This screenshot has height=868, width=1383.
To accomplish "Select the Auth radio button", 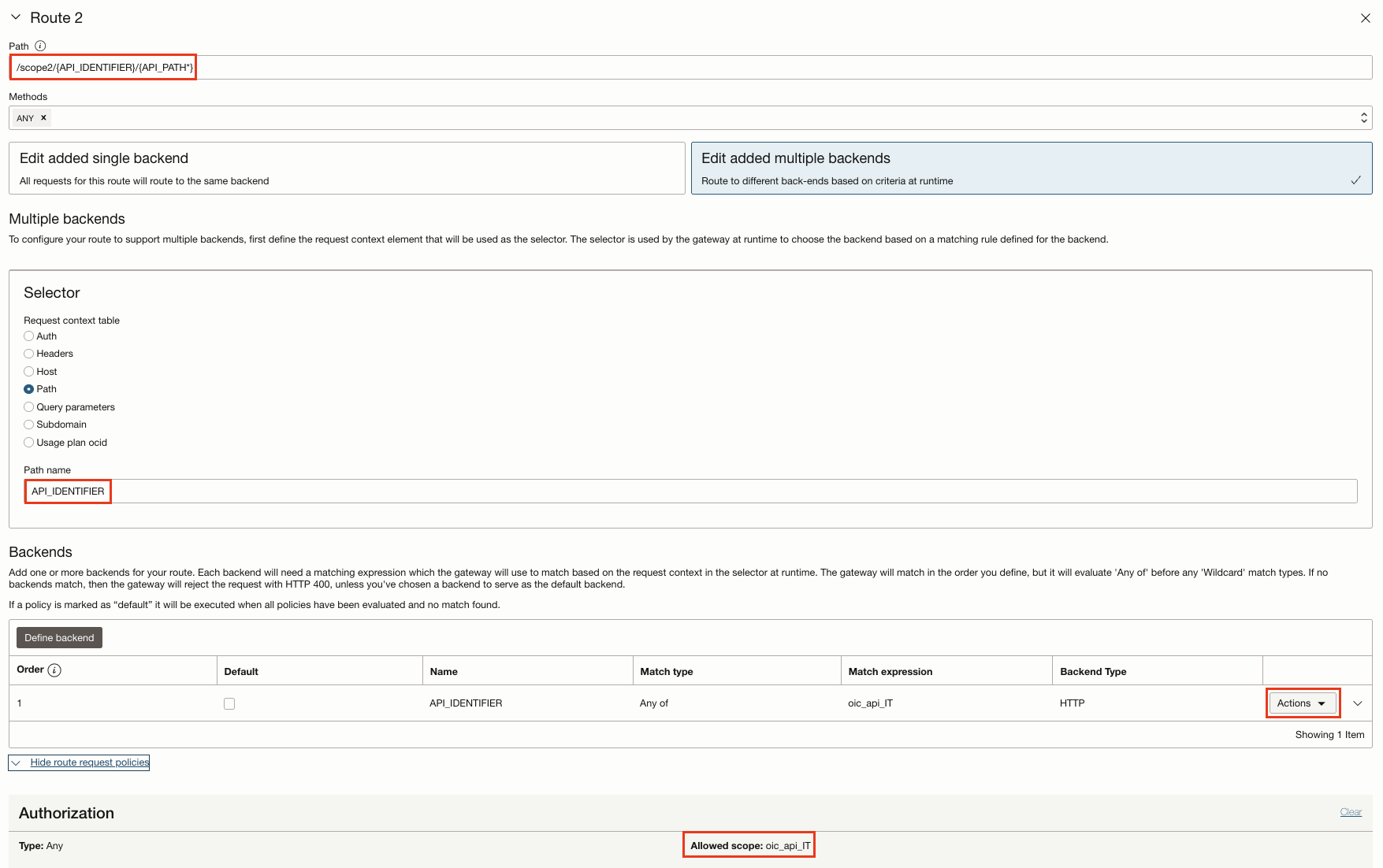I will tap(29, 336).
